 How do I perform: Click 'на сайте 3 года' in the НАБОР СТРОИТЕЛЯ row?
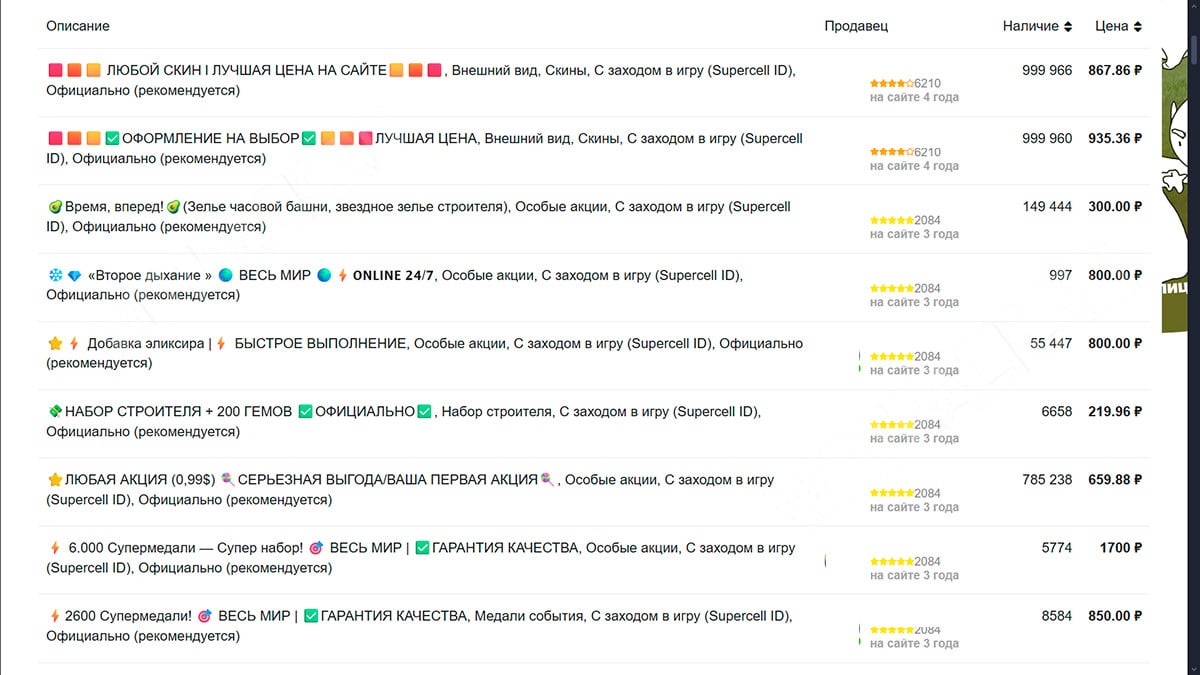(914, 438)
